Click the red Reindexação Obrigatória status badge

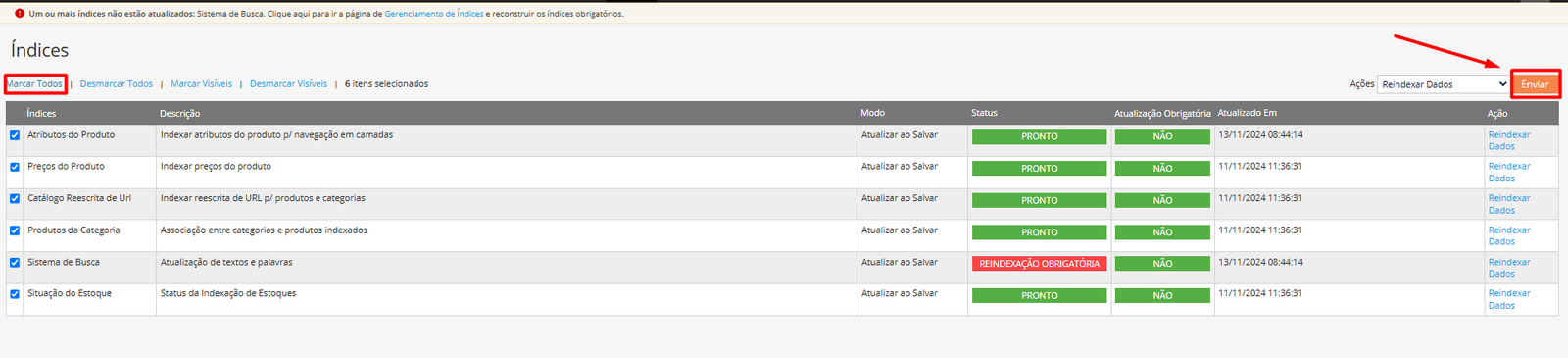pos(1040,264)
